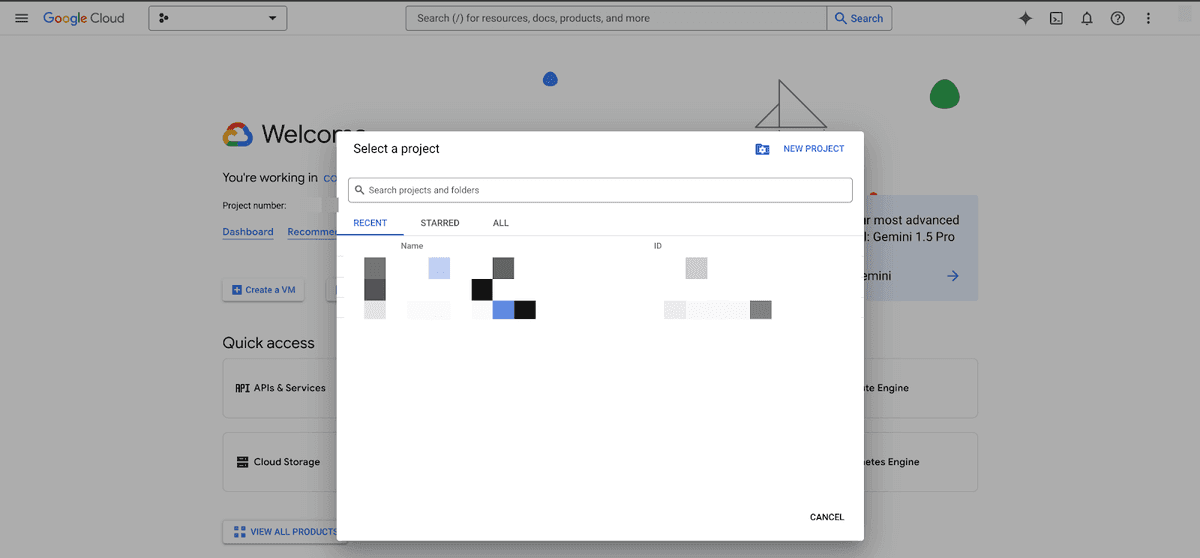
Task: Click the blue Search button
Action: 859,18
